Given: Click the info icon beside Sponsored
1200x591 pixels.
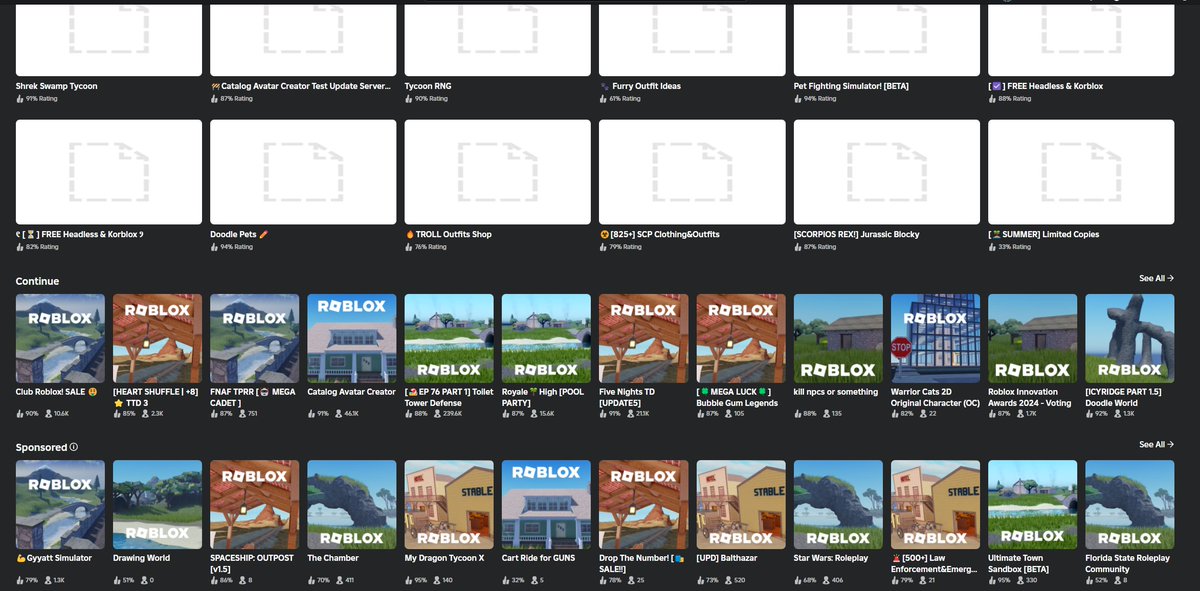Looking at the screenshot, I should (74, 448).
